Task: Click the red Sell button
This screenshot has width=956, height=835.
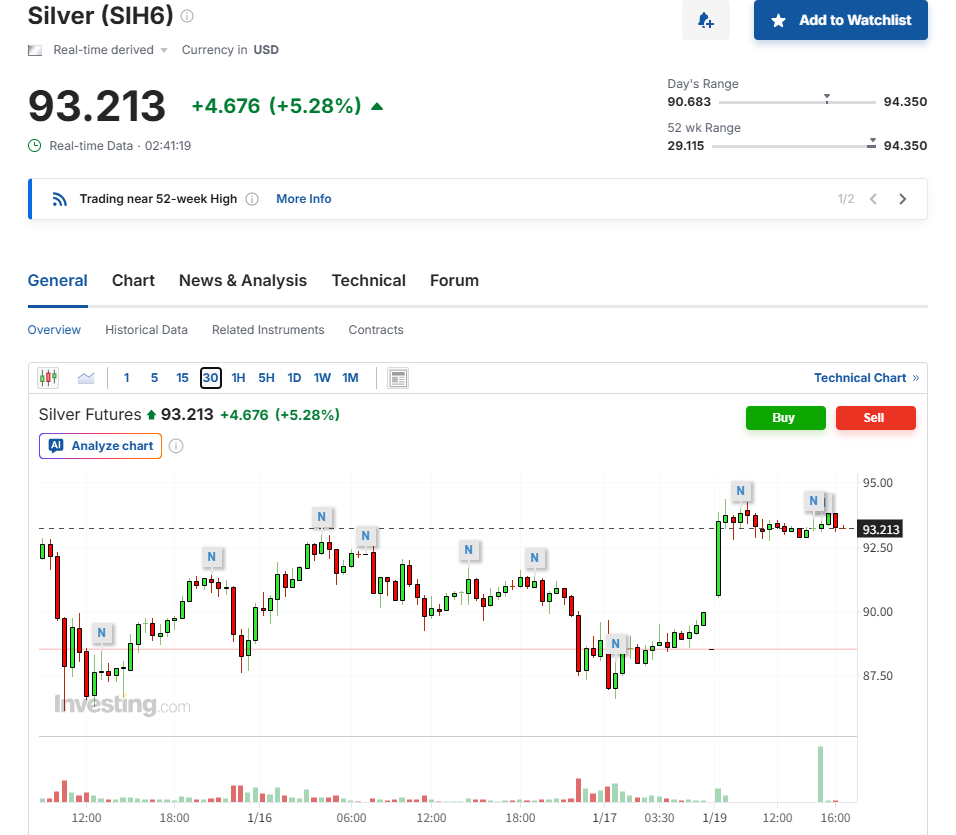Action: coord(875,418)
